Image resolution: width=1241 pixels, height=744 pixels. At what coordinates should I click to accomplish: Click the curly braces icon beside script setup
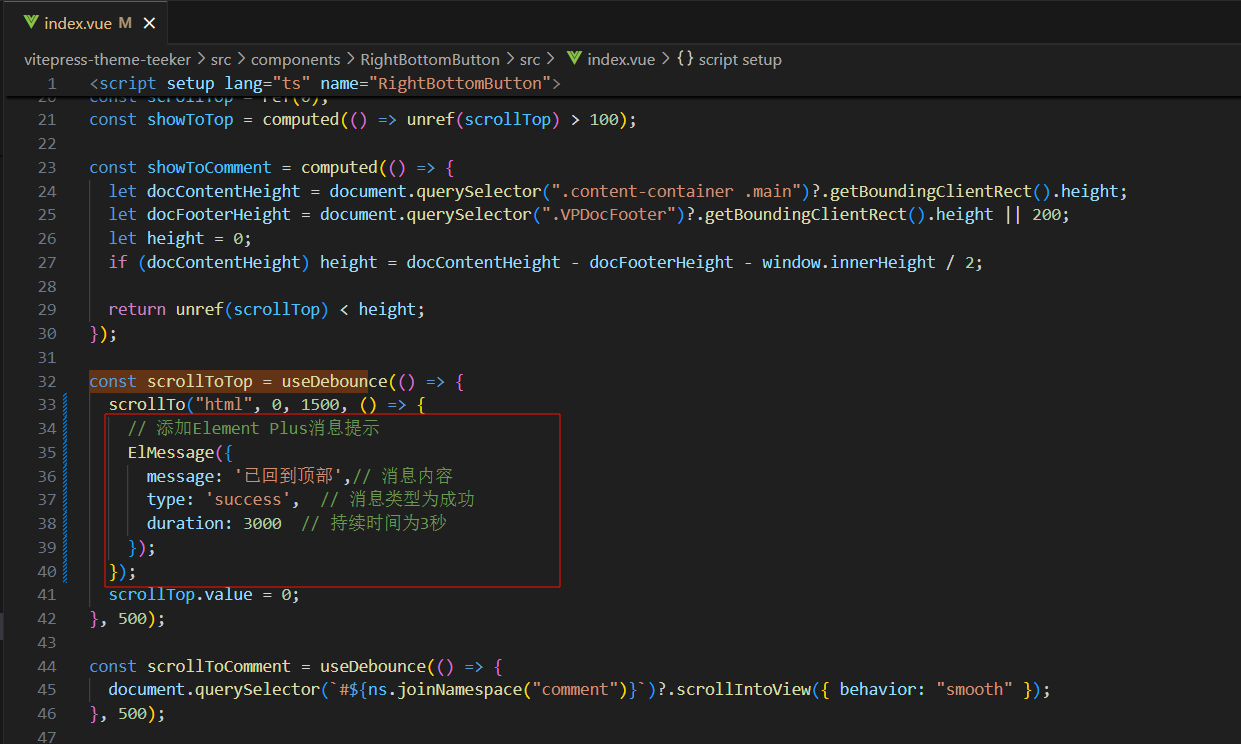[684, 59]
